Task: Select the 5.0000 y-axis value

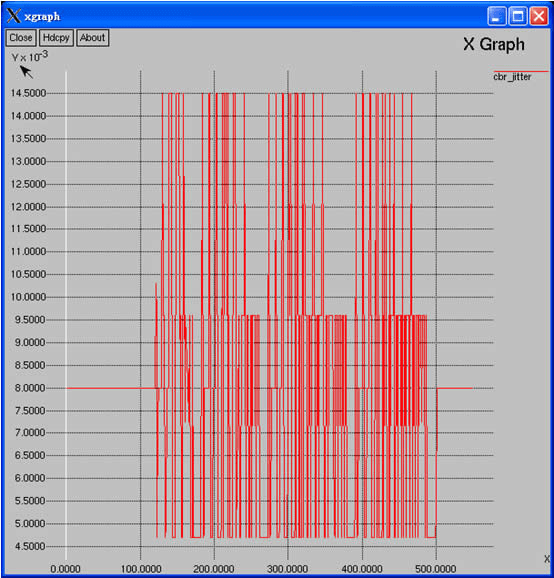Action: click(x=30, y=524)
